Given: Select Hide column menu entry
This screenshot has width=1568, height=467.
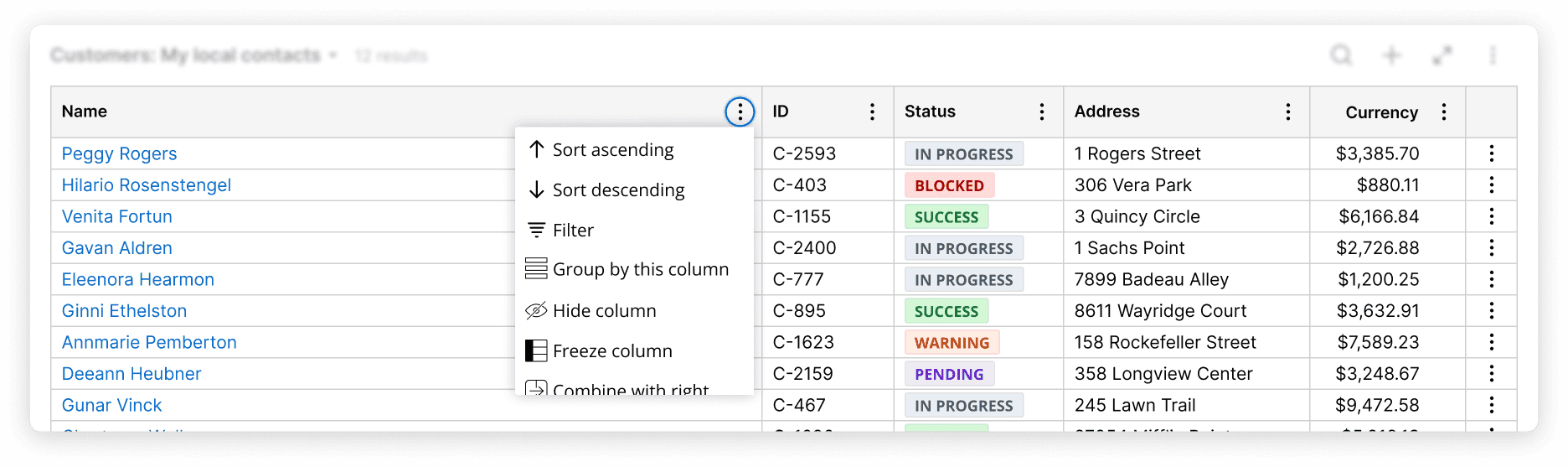Looking at the screenshot, I should tap(634, 310).
